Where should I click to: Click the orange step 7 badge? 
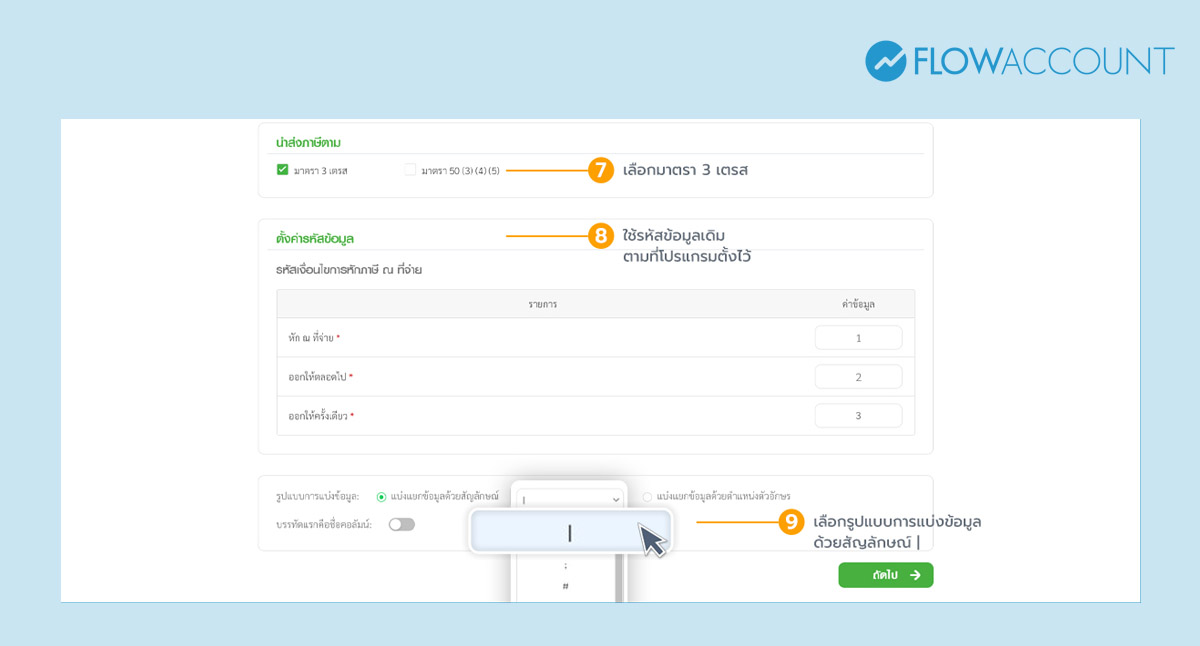tap(600, 170)
